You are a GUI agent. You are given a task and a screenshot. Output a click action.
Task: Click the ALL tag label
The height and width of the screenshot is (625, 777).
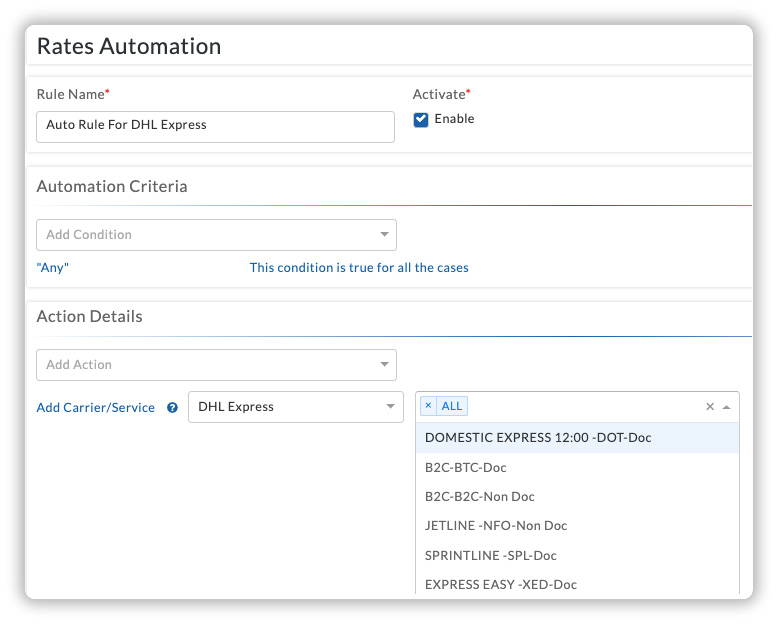451,406
